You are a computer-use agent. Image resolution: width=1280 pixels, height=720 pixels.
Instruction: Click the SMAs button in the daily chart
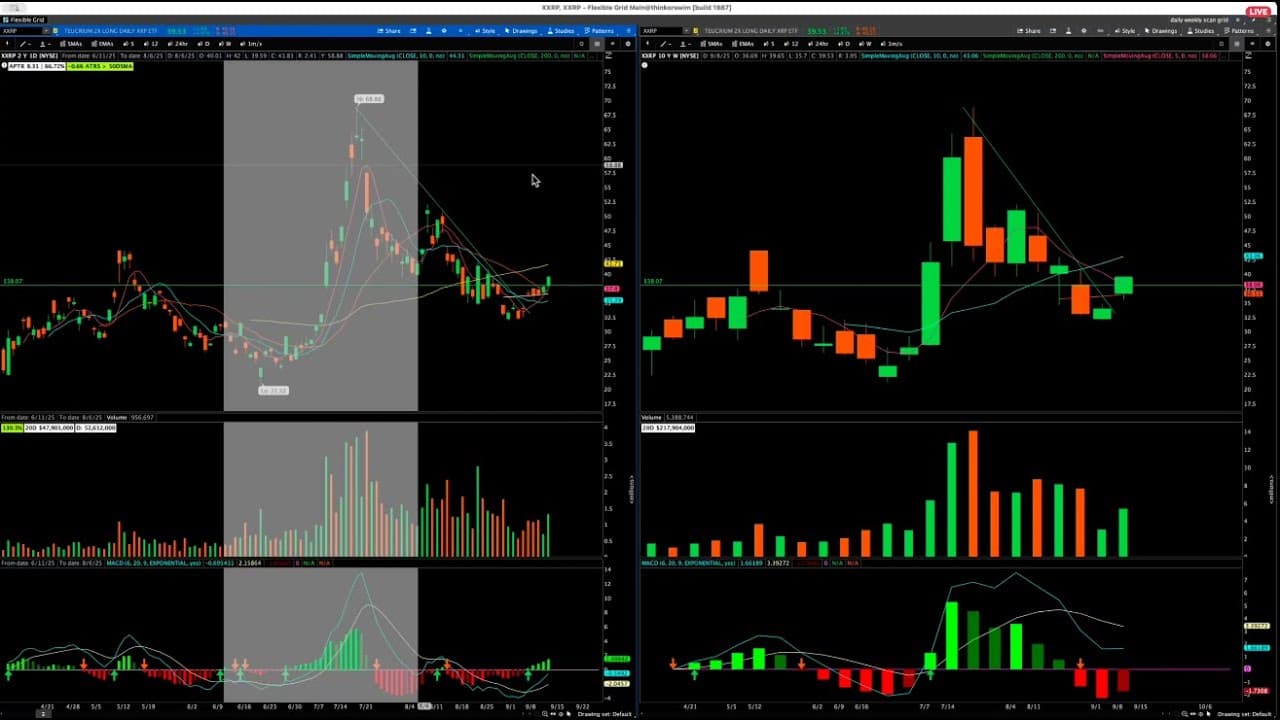tap(71, 44)
